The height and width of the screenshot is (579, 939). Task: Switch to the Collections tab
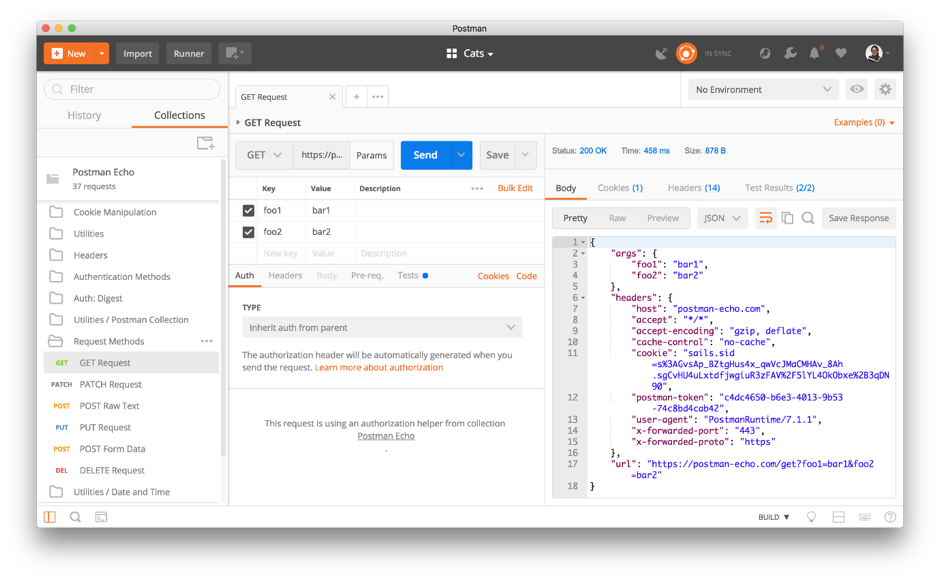pyautogui.click(x=179, y=115)
